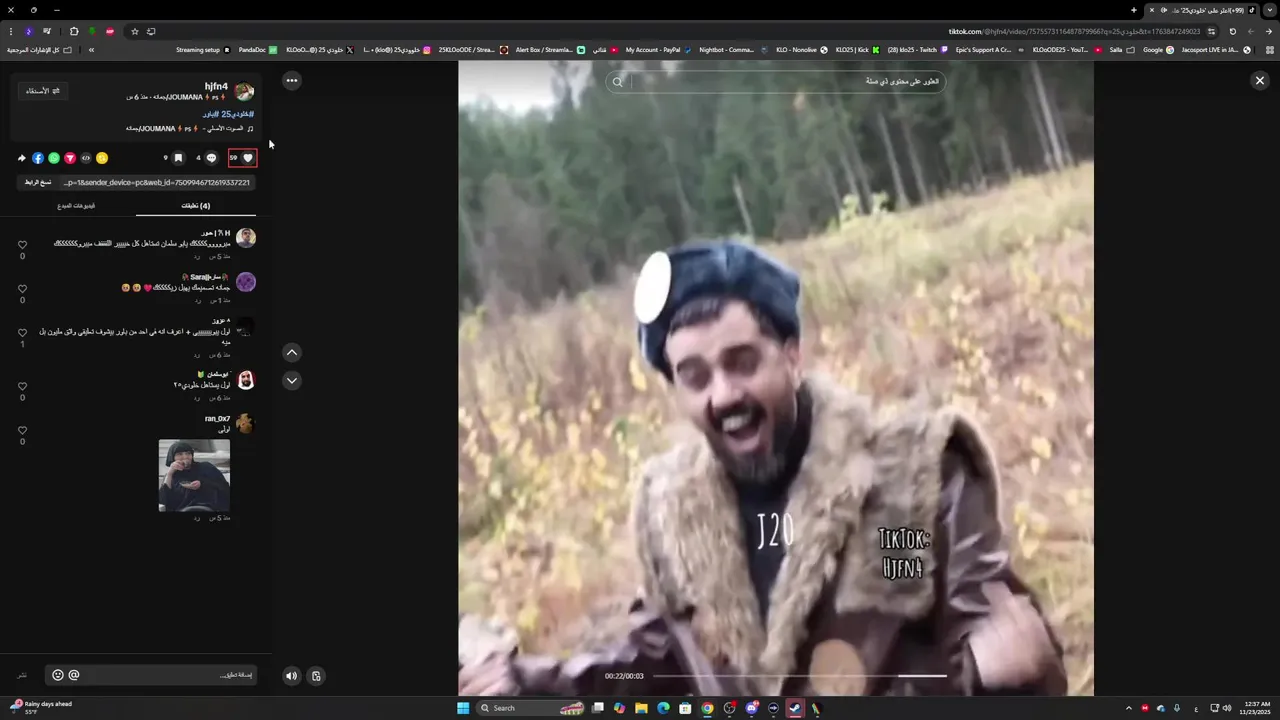Click the Windows taskbar Search box
1280x720 pixels.
[530, 708]
